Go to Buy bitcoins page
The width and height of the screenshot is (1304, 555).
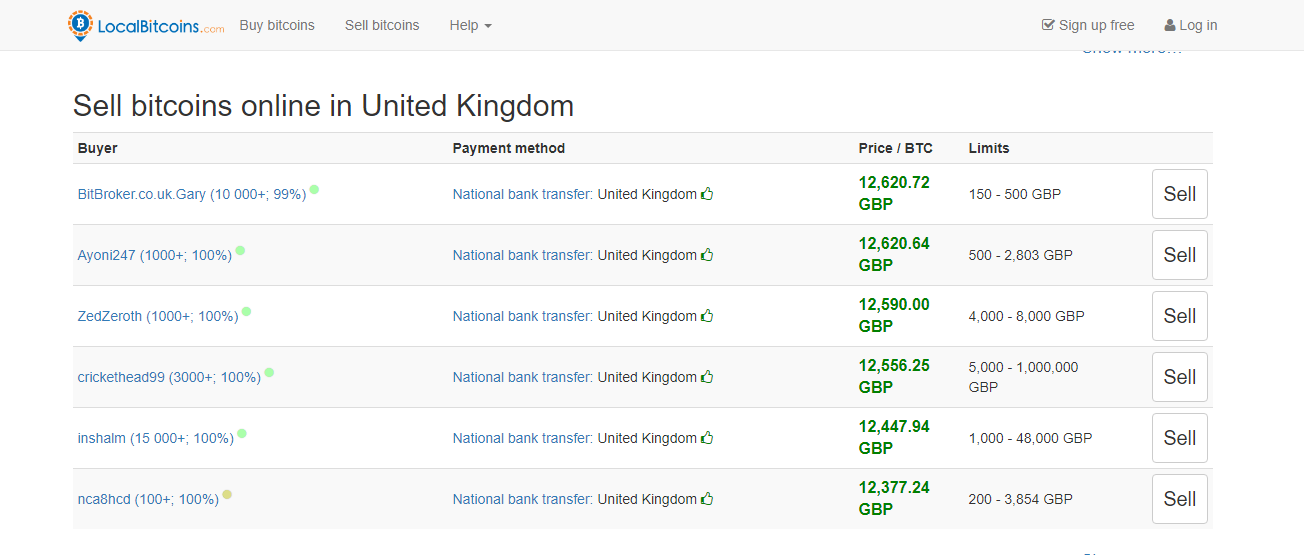[277, 25]
